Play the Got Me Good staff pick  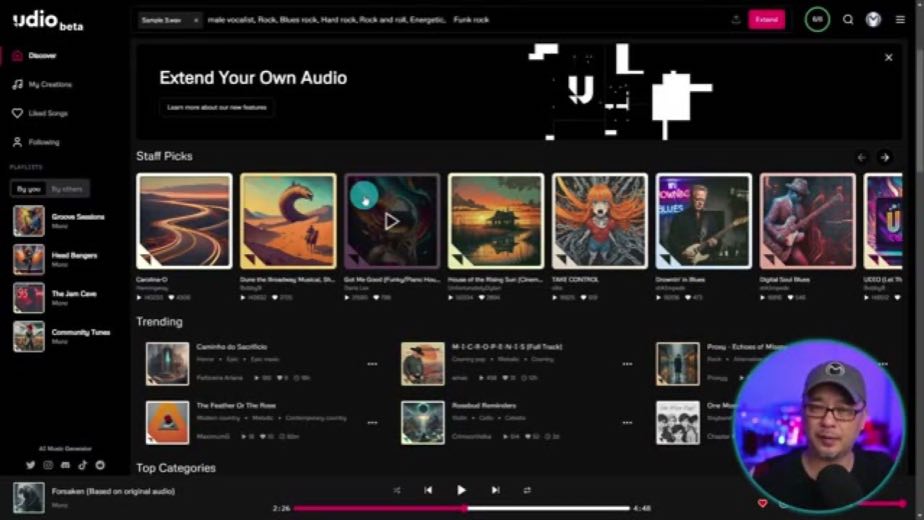coord(392,221)
